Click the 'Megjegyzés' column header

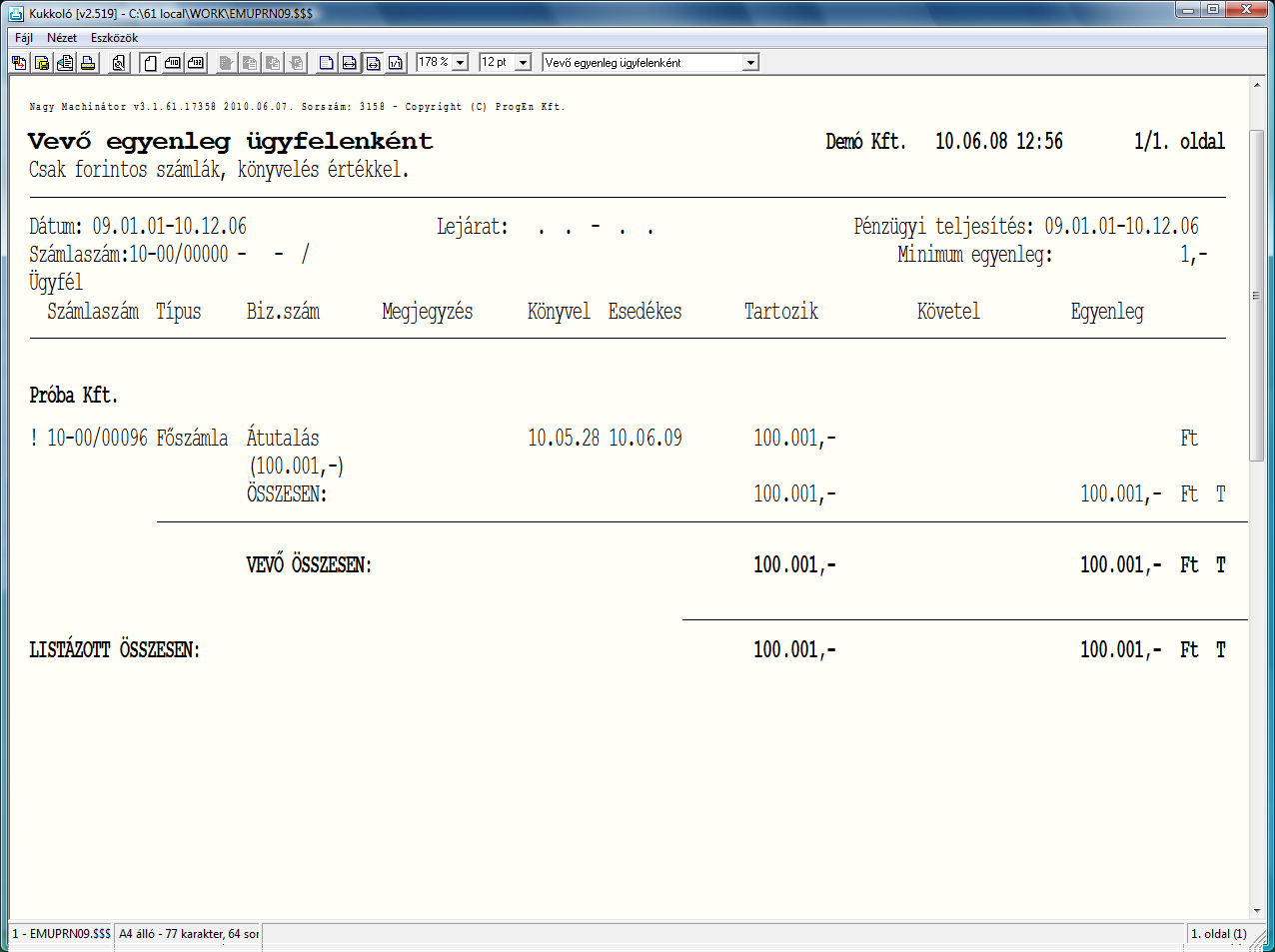[x=428, y=312]
